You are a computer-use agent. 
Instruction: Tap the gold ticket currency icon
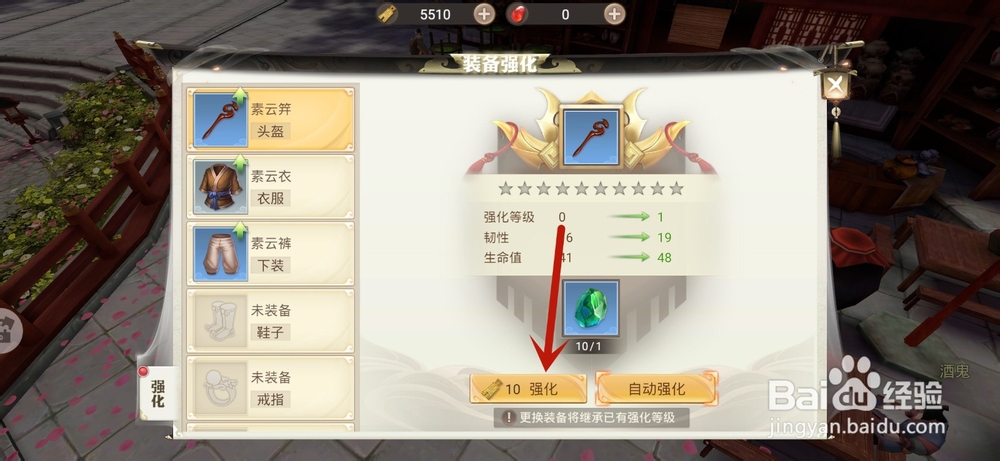tap(388, 14)
